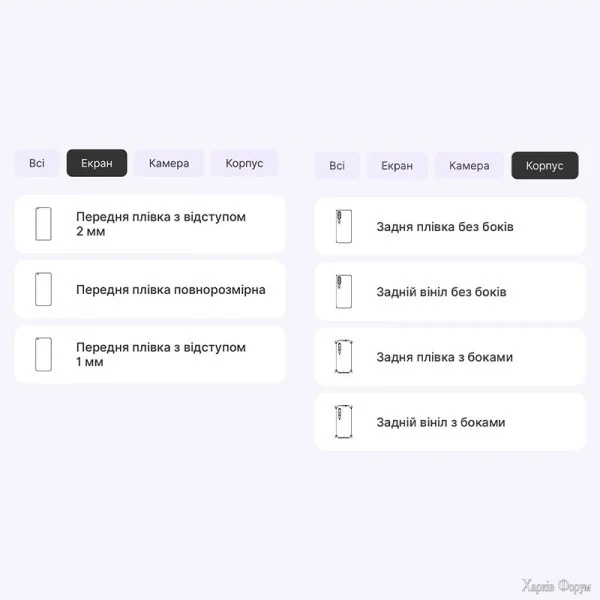Click the Задній вініл з боками phone icon
The width and height of the screenshot is (600, 600).
click(x=344, y=422)
